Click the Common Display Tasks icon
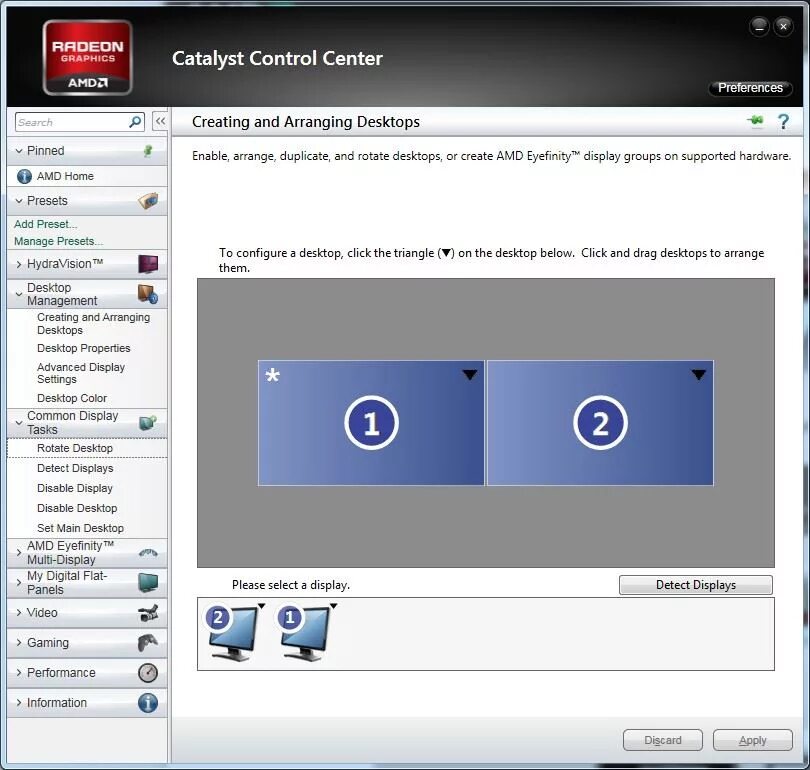This screenshot has height=770, width=810. (148, 423)
